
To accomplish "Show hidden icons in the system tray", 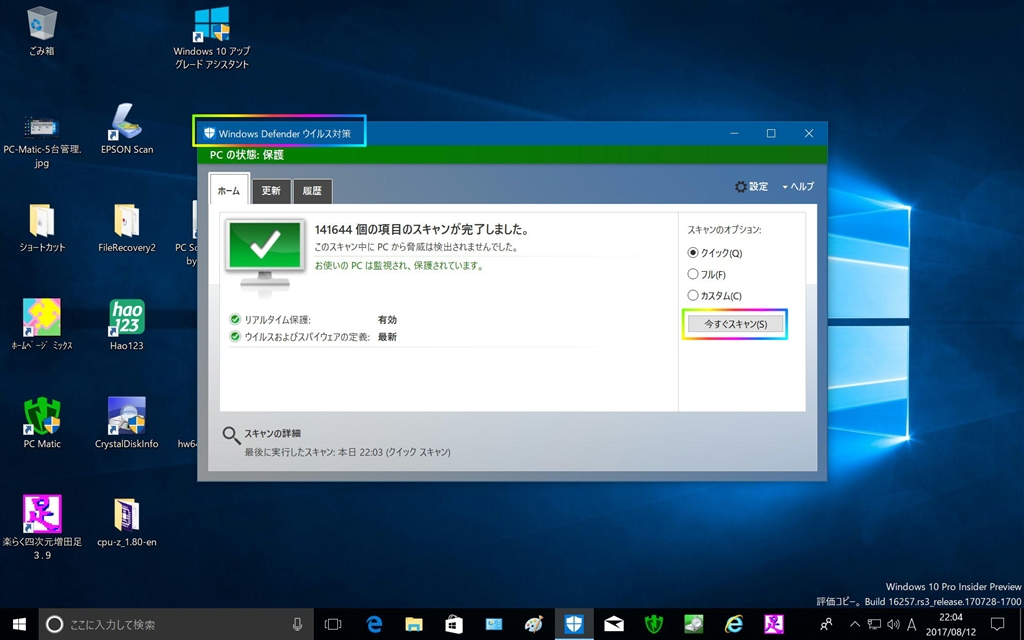I will point(855,624).
